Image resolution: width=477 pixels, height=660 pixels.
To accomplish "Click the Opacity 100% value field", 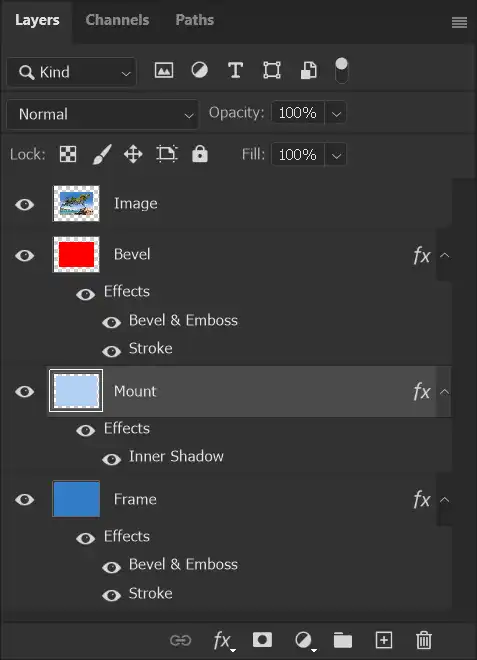I will pos(298,113).
